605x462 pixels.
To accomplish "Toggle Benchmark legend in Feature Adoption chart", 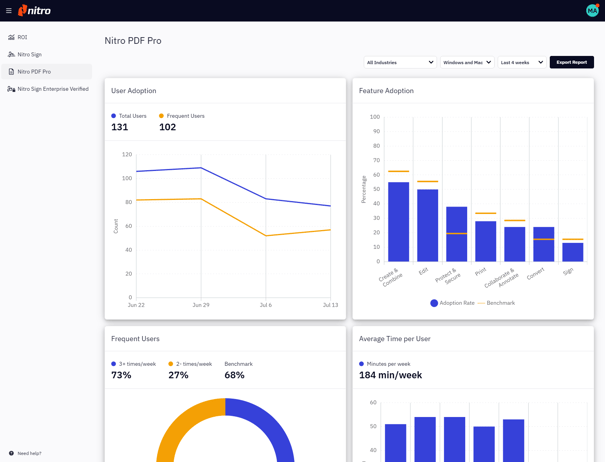I will [x=482, y=303].
